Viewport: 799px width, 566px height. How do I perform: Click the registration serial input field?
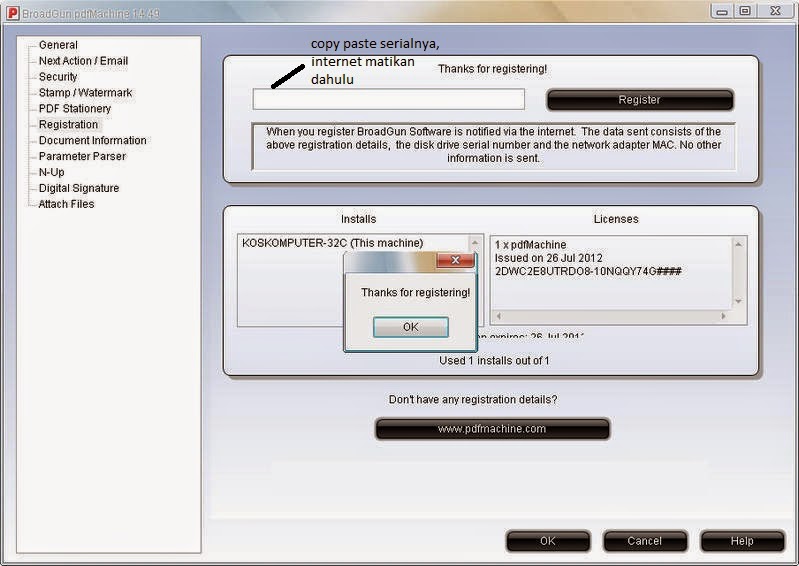point(388,99)
